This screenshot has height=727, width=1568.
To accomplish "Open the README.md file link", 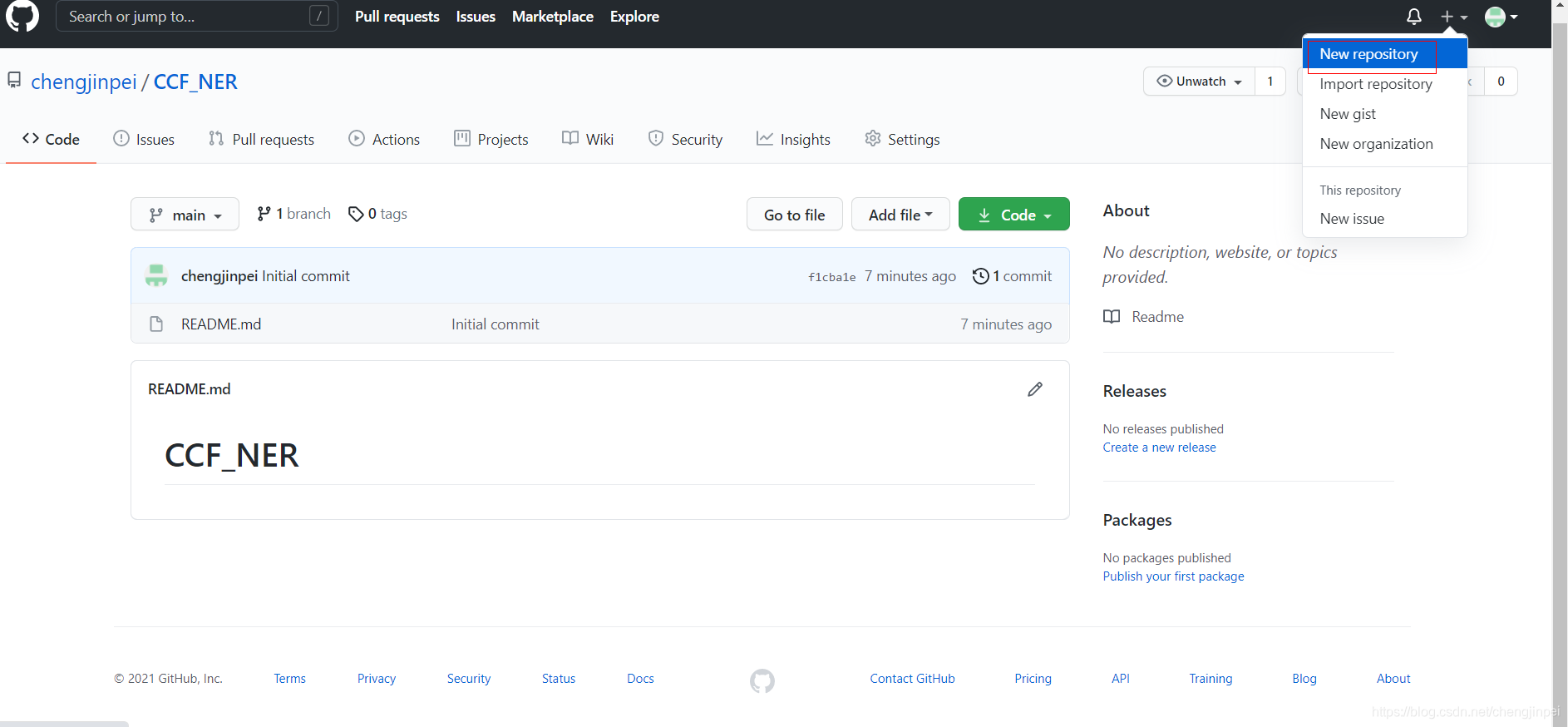I will click(221, 324).
